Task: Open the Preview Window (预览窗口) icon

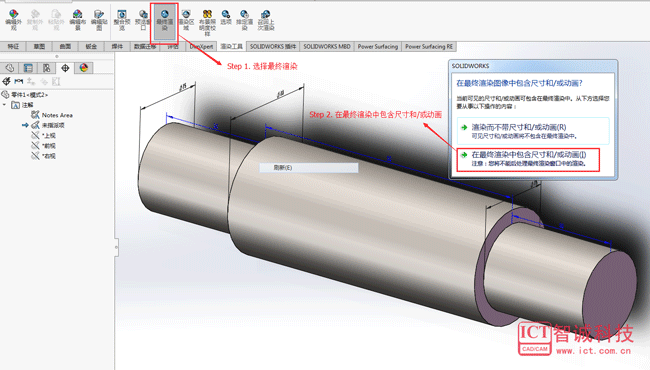Action: point(143,20)
